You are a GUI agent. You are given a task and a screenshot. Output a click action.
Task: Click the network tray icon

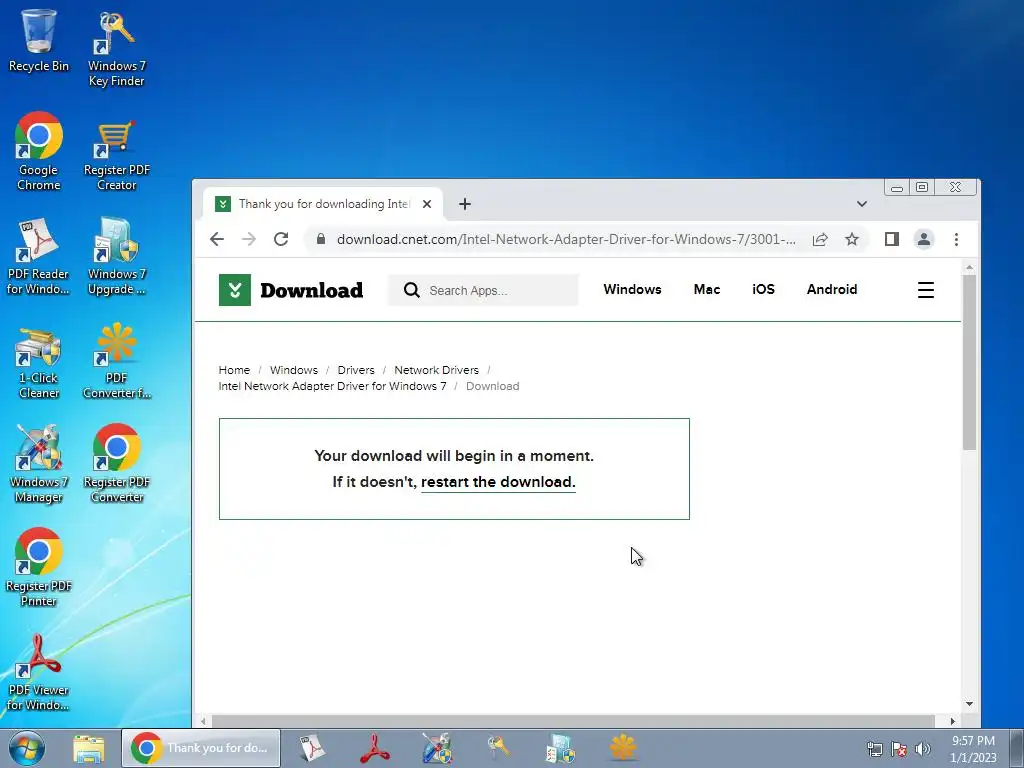(x=874, y=748)
